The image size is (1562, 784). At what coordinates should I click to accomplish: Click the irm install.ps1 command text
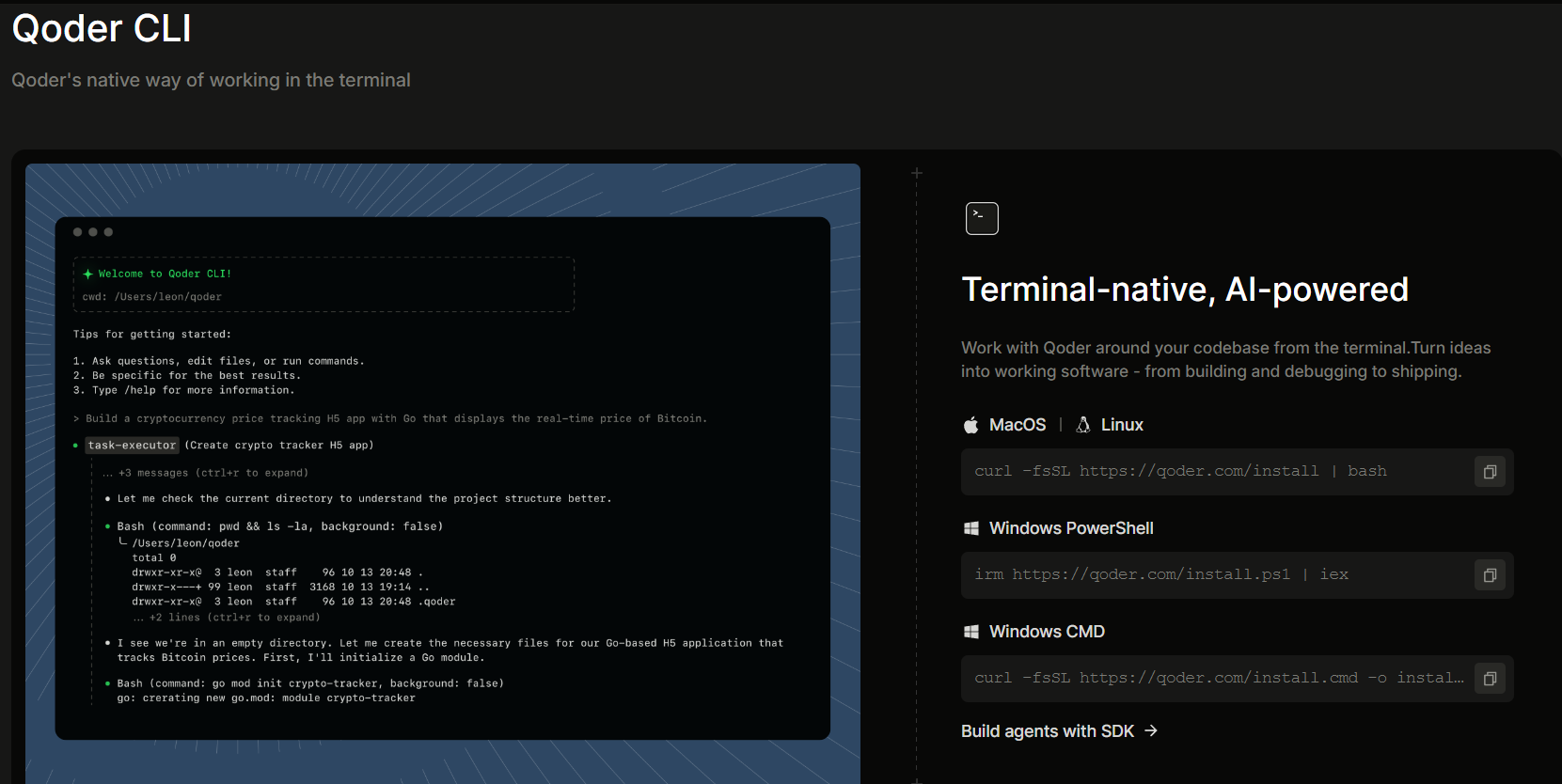click(x=1161, y=574)
